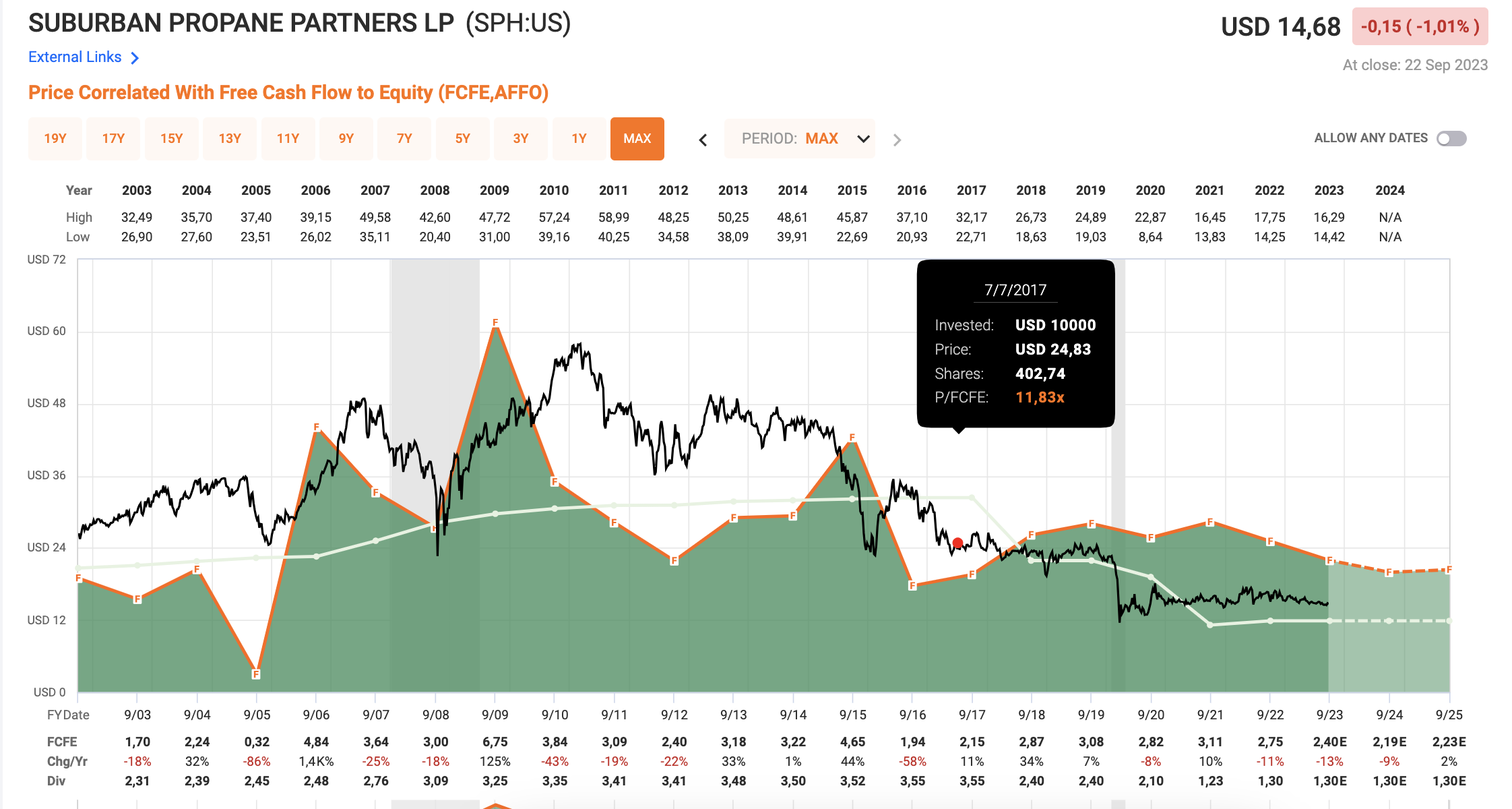
Task: Click the 9/16 Chg/Yr value -58%
Action: click(x=913, y=762)
